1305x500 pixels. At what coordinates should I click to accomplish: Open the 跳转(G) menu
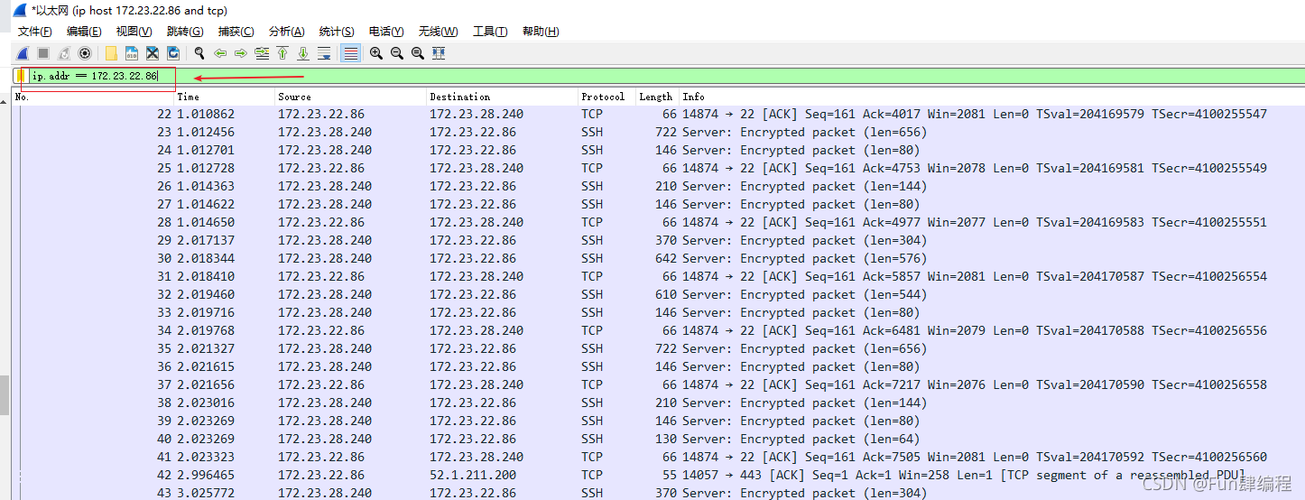click(185, 31)
